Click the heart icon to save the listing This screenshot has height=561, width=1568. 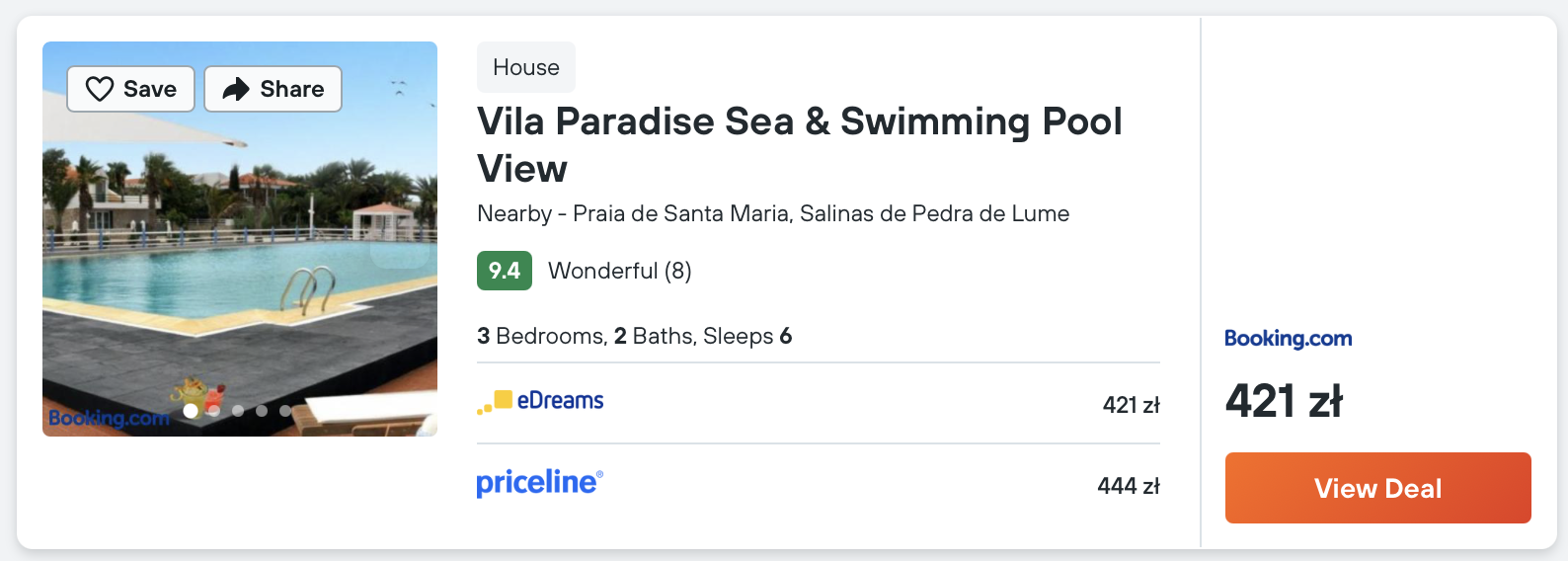[x=100, y=89]
